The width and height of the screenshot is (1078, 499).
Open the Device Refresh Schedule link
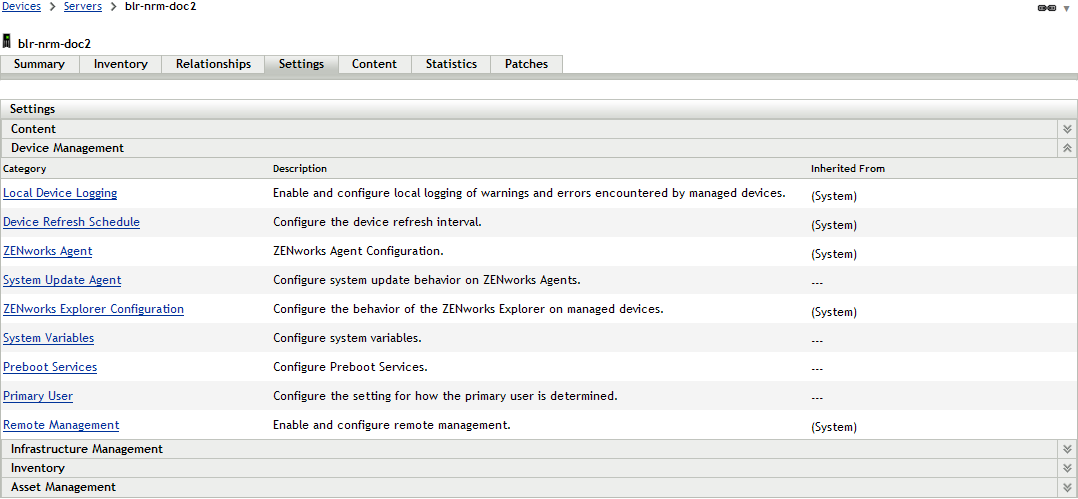[x=71, y=222]
